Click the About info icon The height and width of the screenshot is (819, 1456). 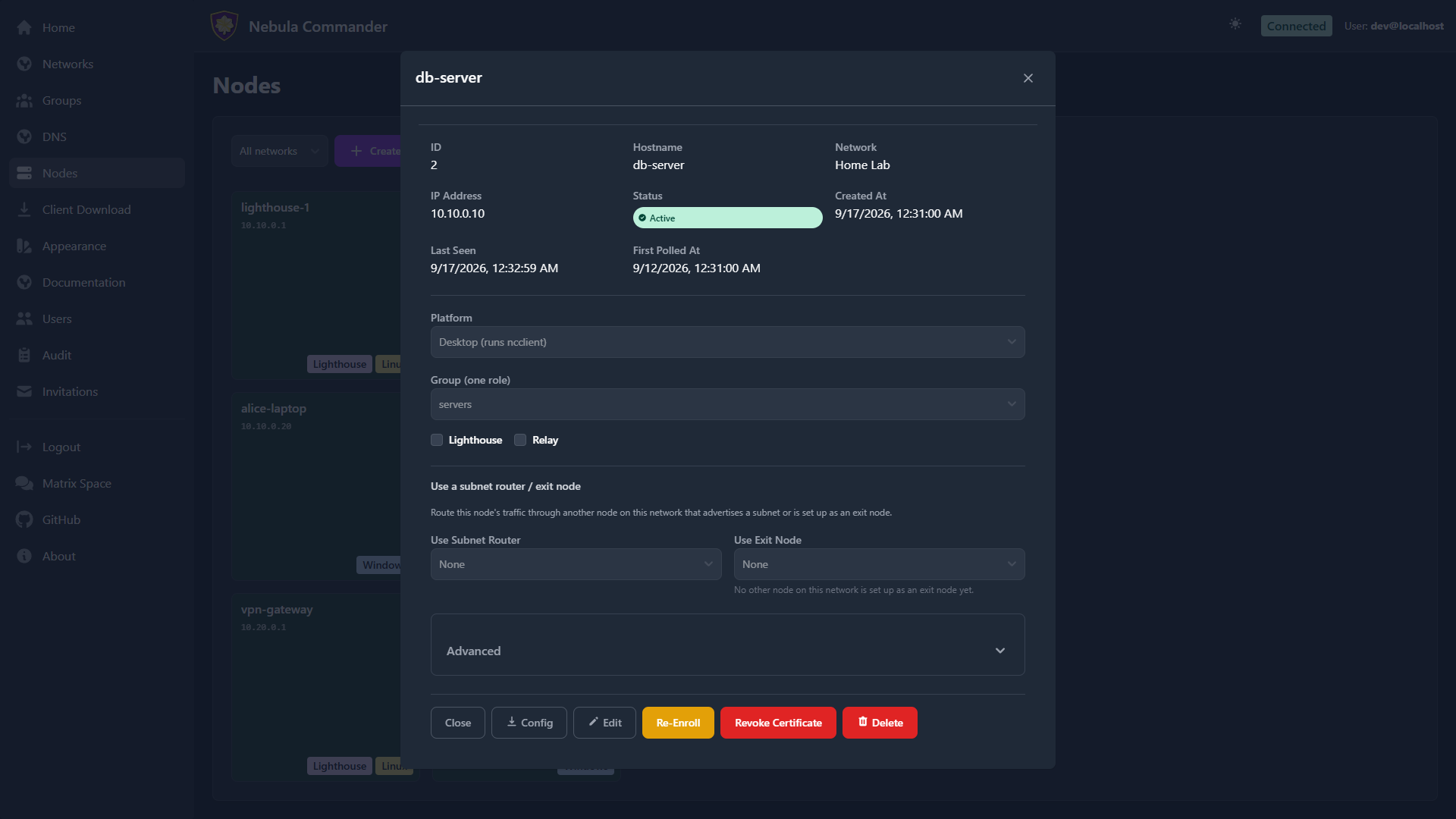coord(24,556)
